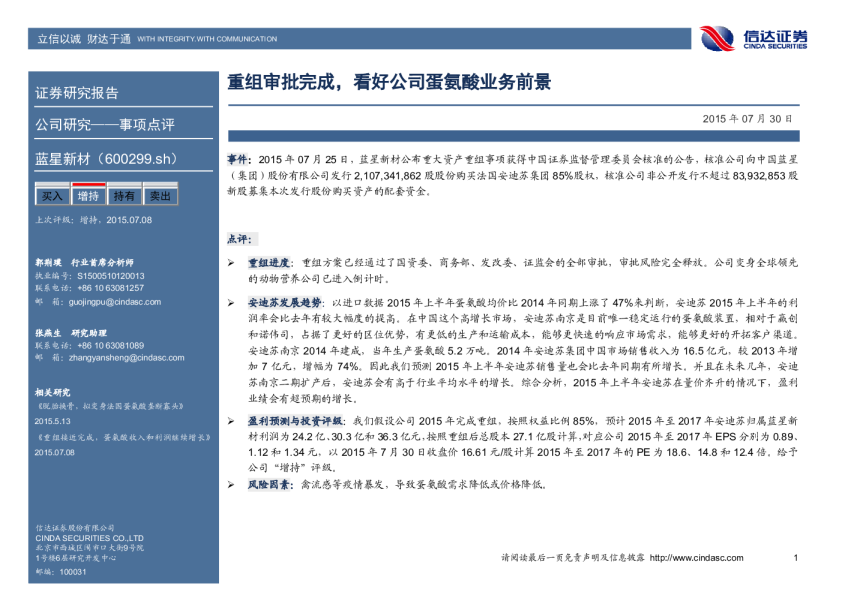The image size is (842, 595).
Task: Click the arrow bullet beside 风险因素
Action: tap(232, 484)
